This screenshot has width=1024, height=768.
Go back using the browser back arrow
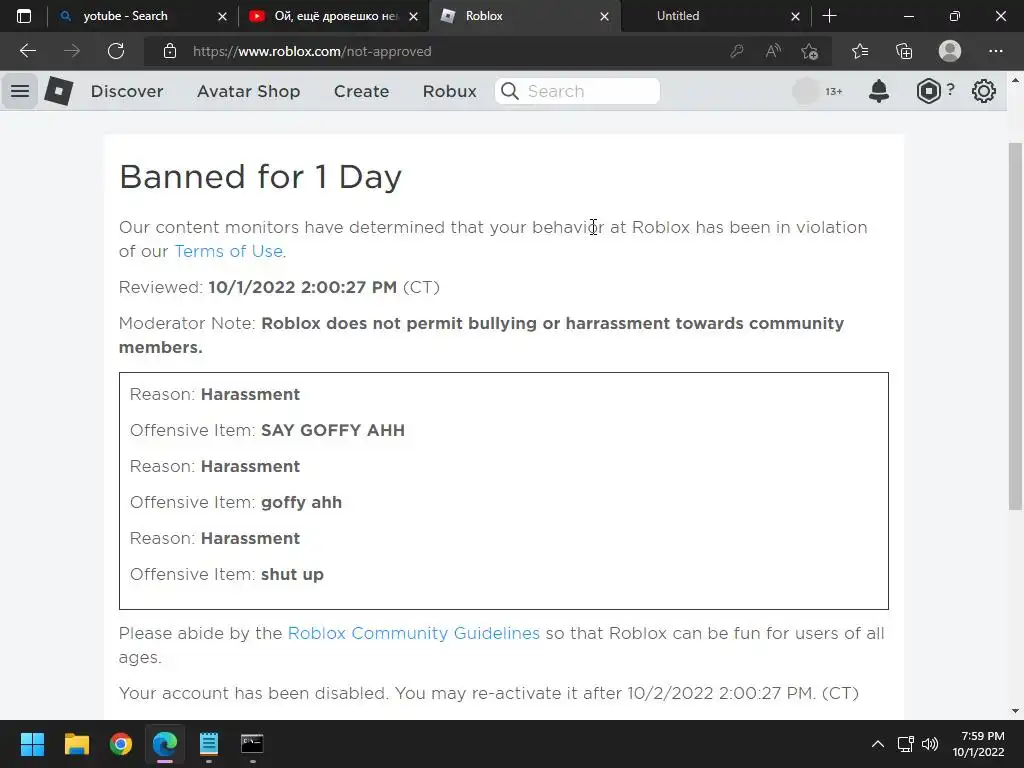point(27,51)
